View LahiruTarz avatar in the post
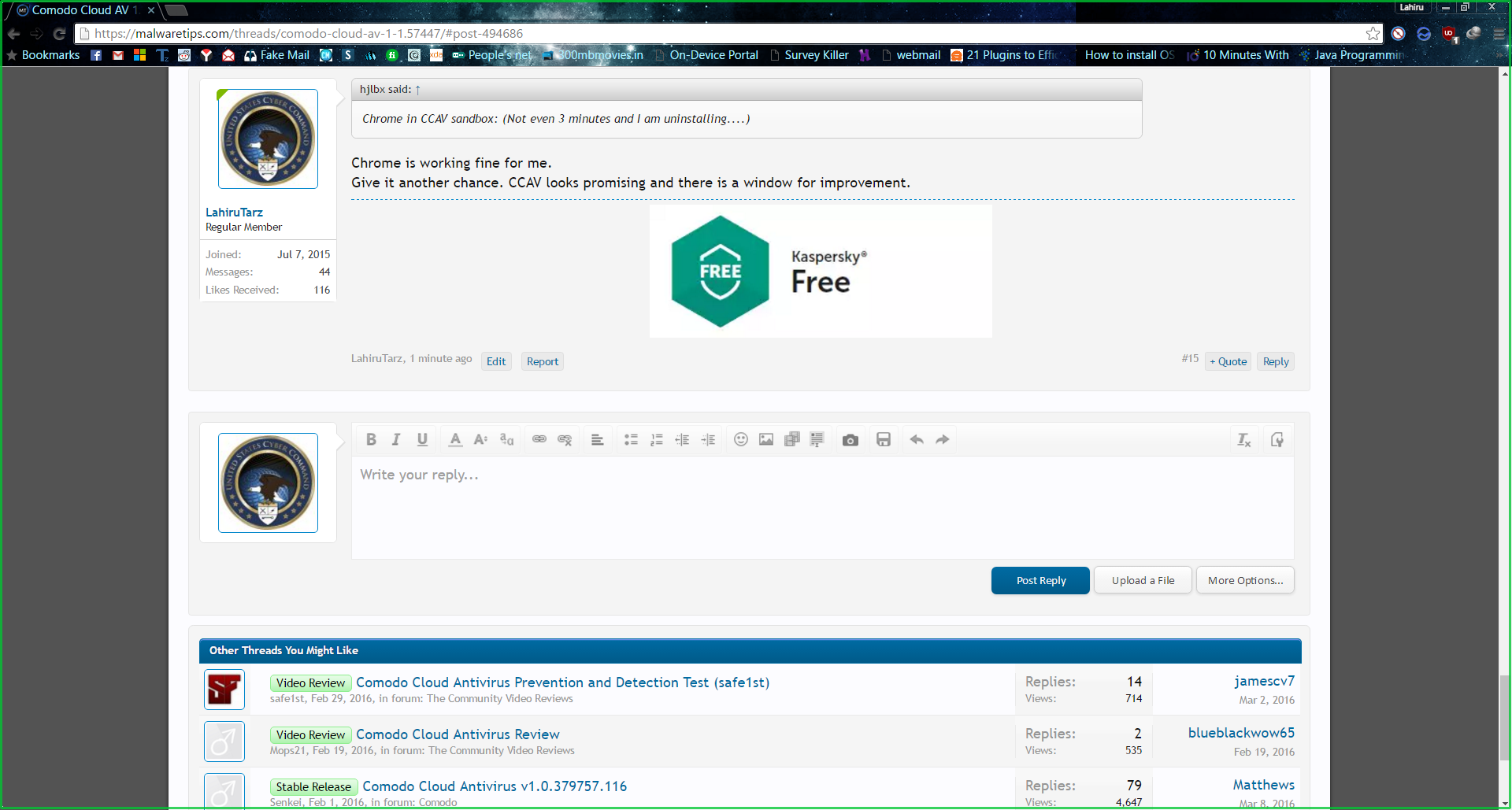This screenshot has height=810, width=1512. point(268,139)
